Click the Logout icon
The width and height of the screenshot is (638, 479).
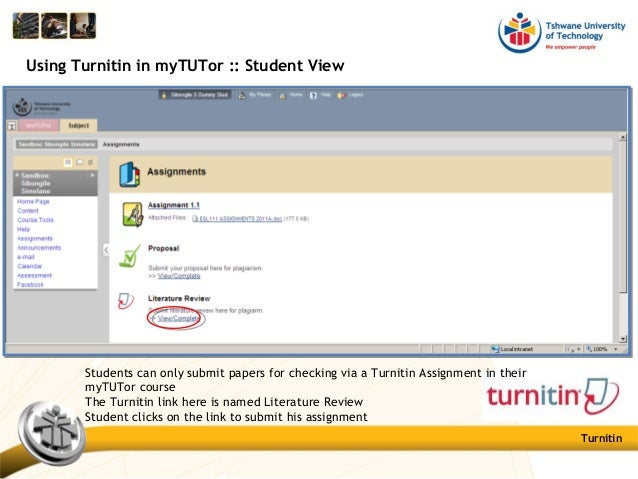point(341,96)
